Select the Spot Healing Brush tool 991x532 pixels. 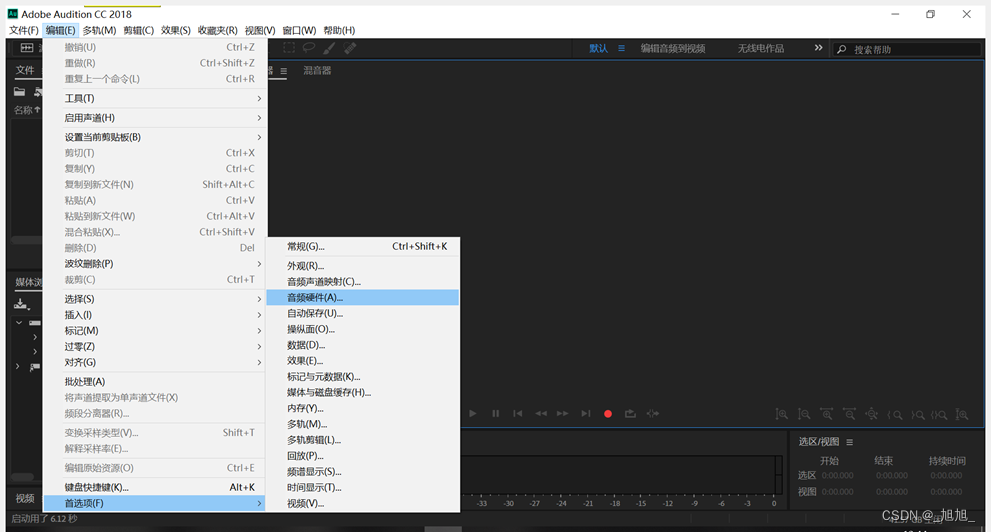(x=350, y=48)
